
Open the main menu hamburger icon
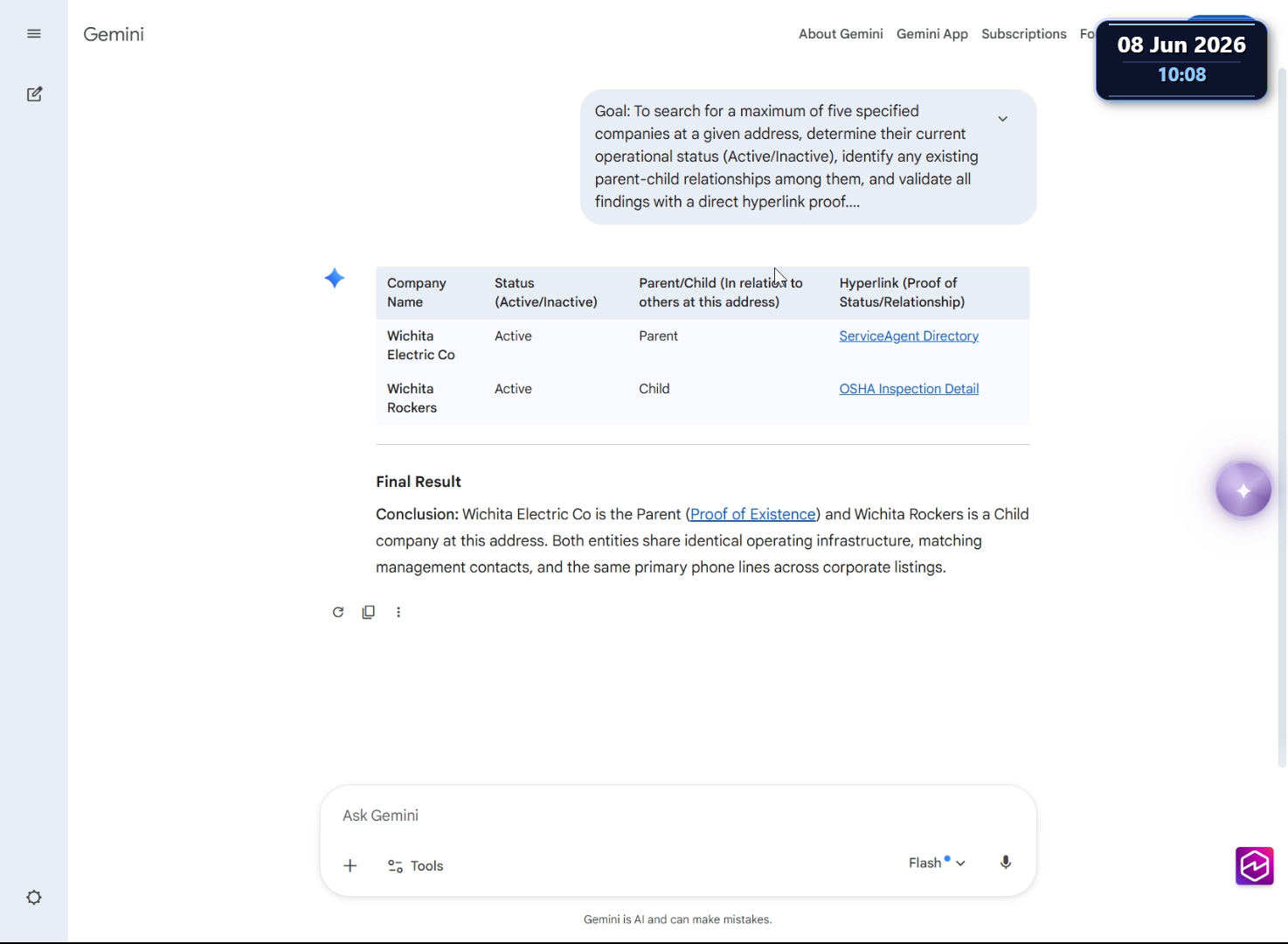34,34
